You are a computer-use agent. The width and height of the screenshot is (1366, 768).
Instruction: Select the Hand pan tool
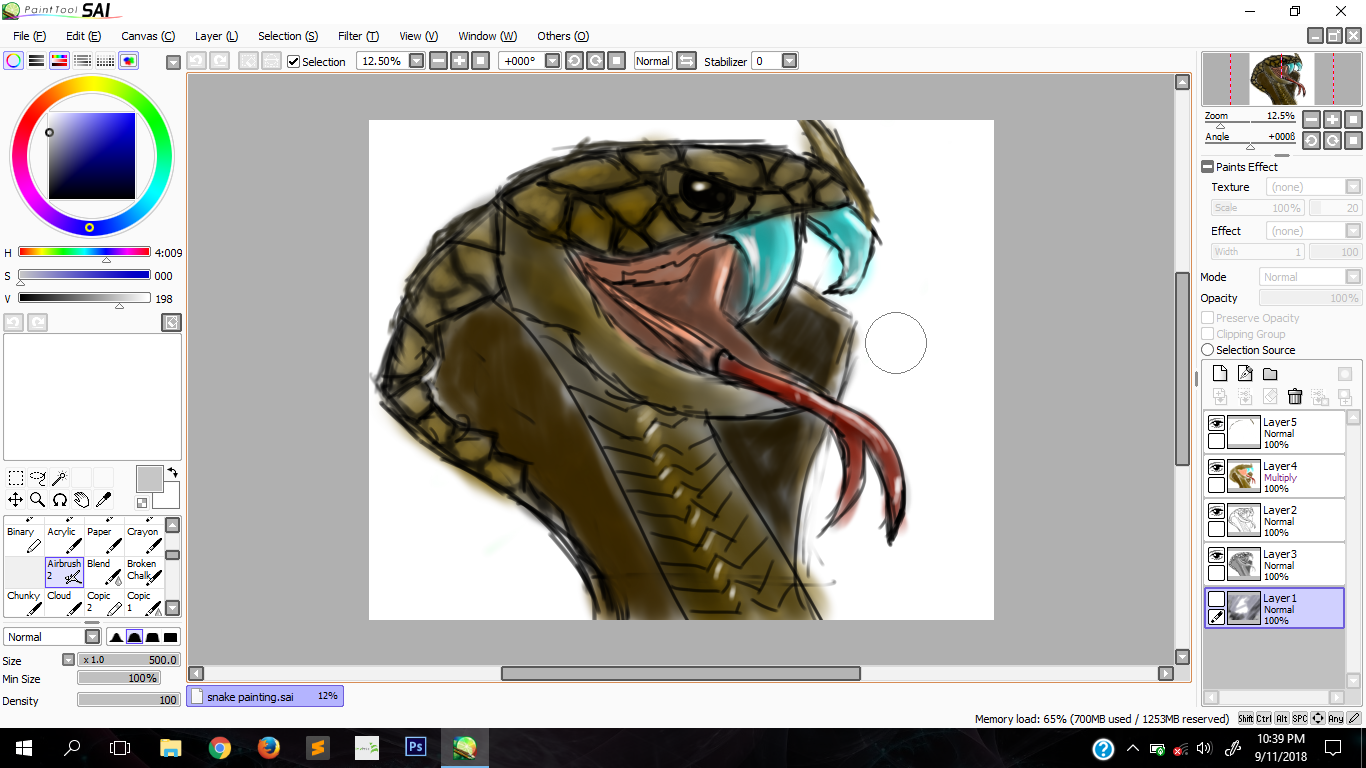82,500
